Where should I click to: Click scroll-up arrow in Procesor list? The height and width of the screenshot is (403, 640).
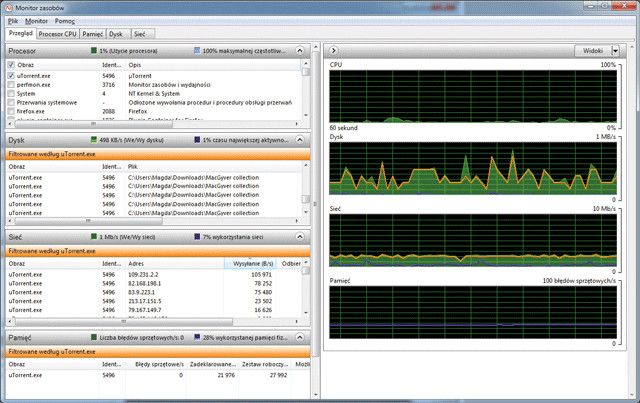pos(306,64)
